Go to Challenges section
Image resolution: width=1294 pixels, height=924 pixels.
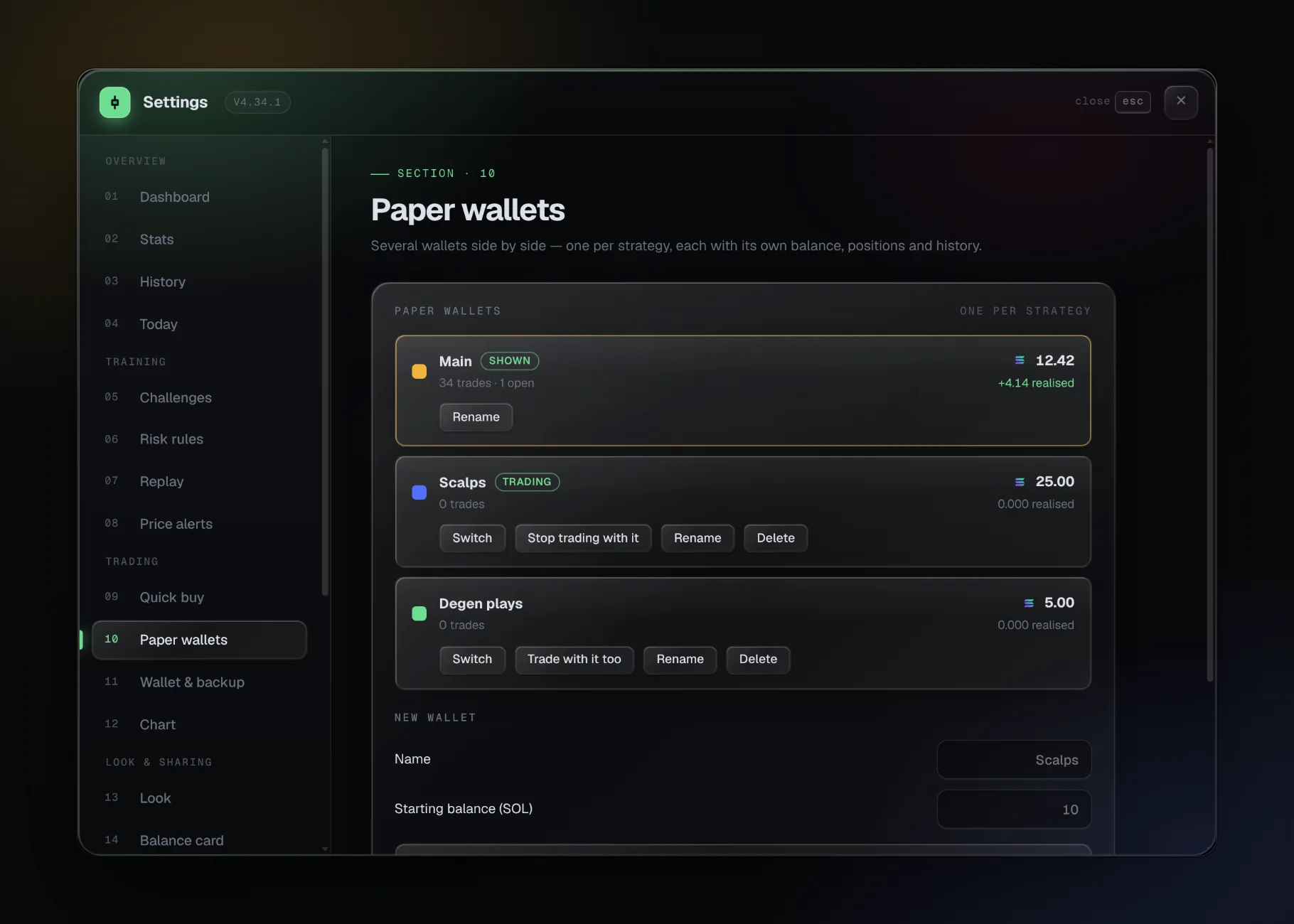[x=199, y=397]
